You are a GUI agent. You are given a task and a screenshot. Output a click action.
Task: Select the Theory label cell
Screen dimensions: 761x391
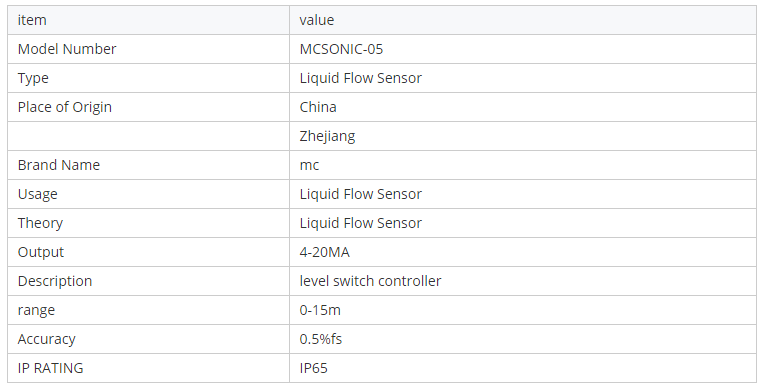(149, 223)
